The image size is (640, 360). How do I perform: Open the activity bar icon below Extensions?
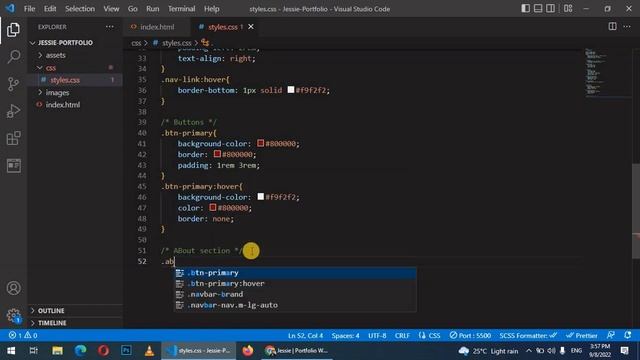(13, 165)
